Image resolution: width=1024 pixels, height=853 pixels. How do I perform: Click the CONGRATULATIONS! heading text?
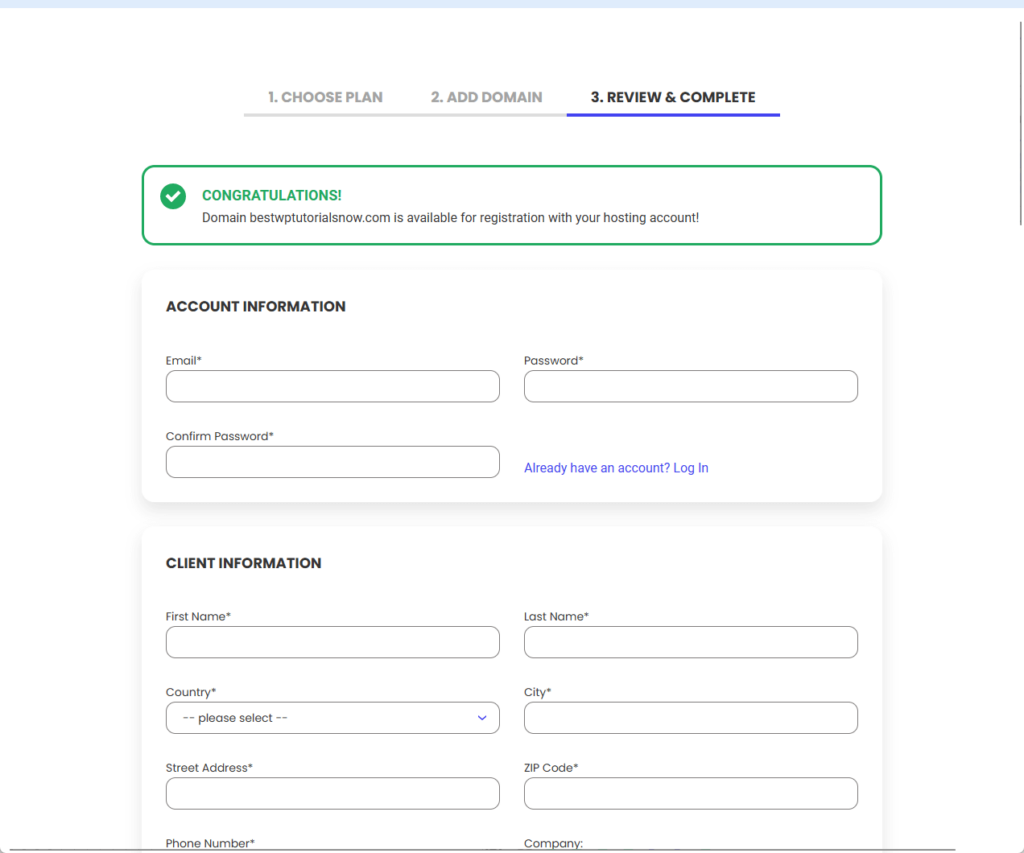pyautogui.click(x=272, y=195)
